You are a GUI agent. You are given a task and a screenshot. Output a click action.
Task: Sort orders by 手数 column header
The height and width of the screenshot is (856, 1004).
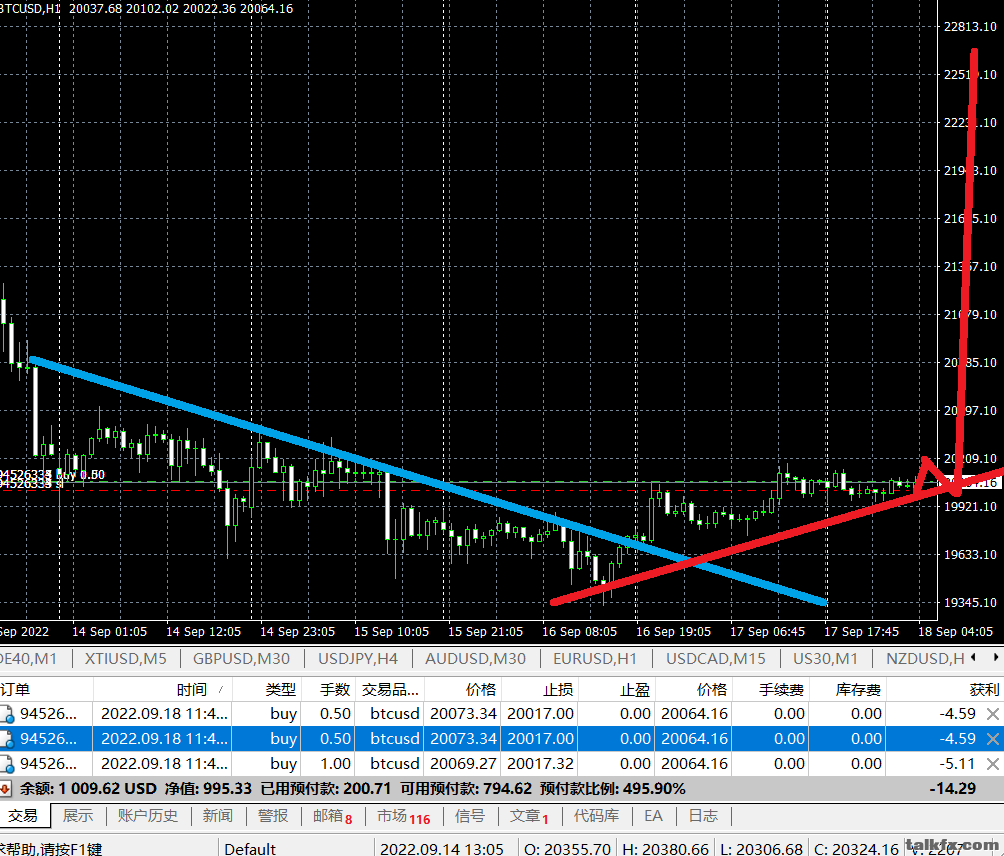coord(327,690)
